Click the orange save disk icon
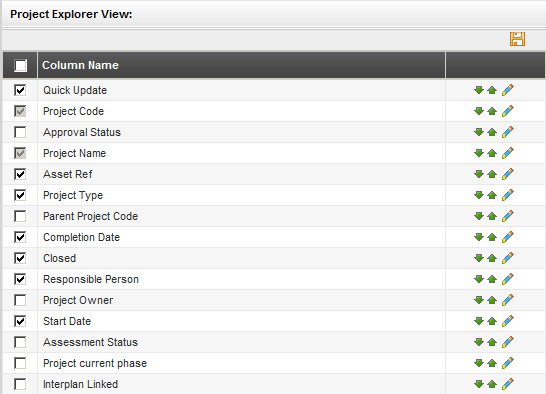546x394 pixels. tap(517, 39)
